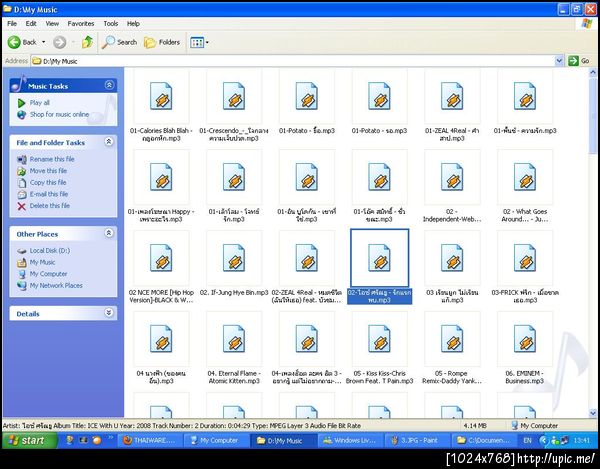Select 04. Eternal Flame - Atomic Kitten icon
600x469 pixels.
click(x=234, y=339)
